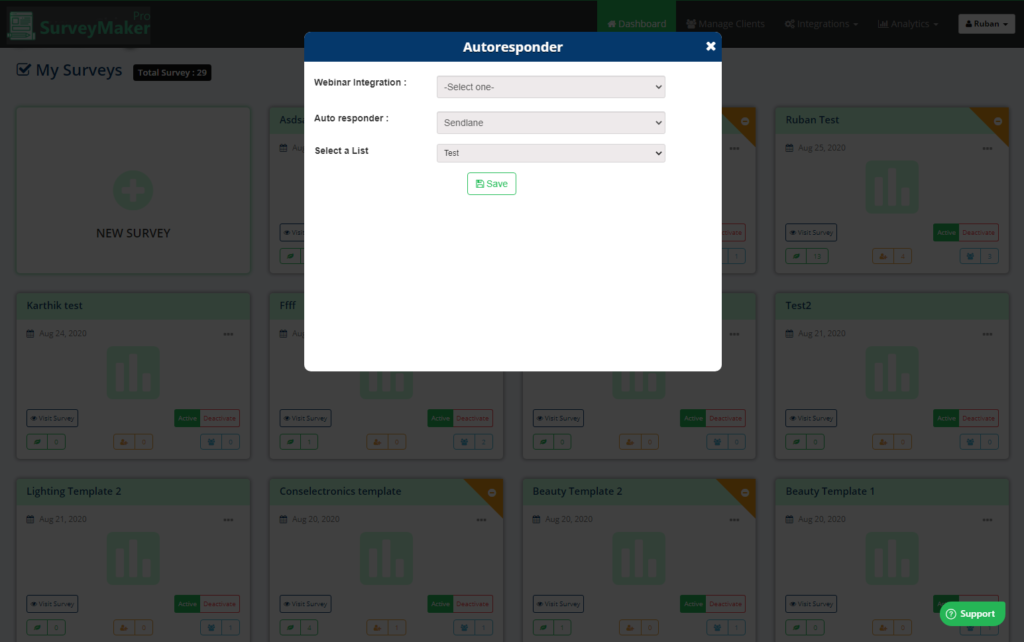The width and height of the screenshot is (1024, 642).
Task: Set Test2 survey to Active
Action: click(x=946, y=418)
